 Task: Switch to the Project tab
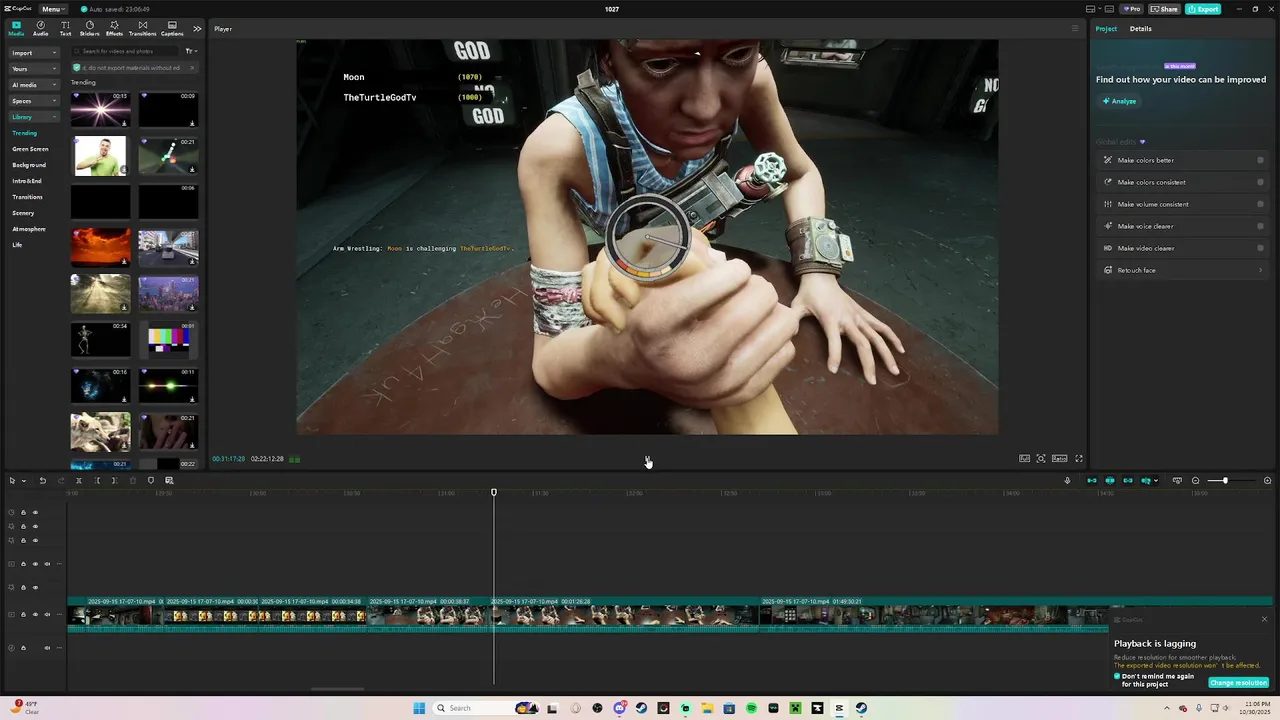[1106, 28]
